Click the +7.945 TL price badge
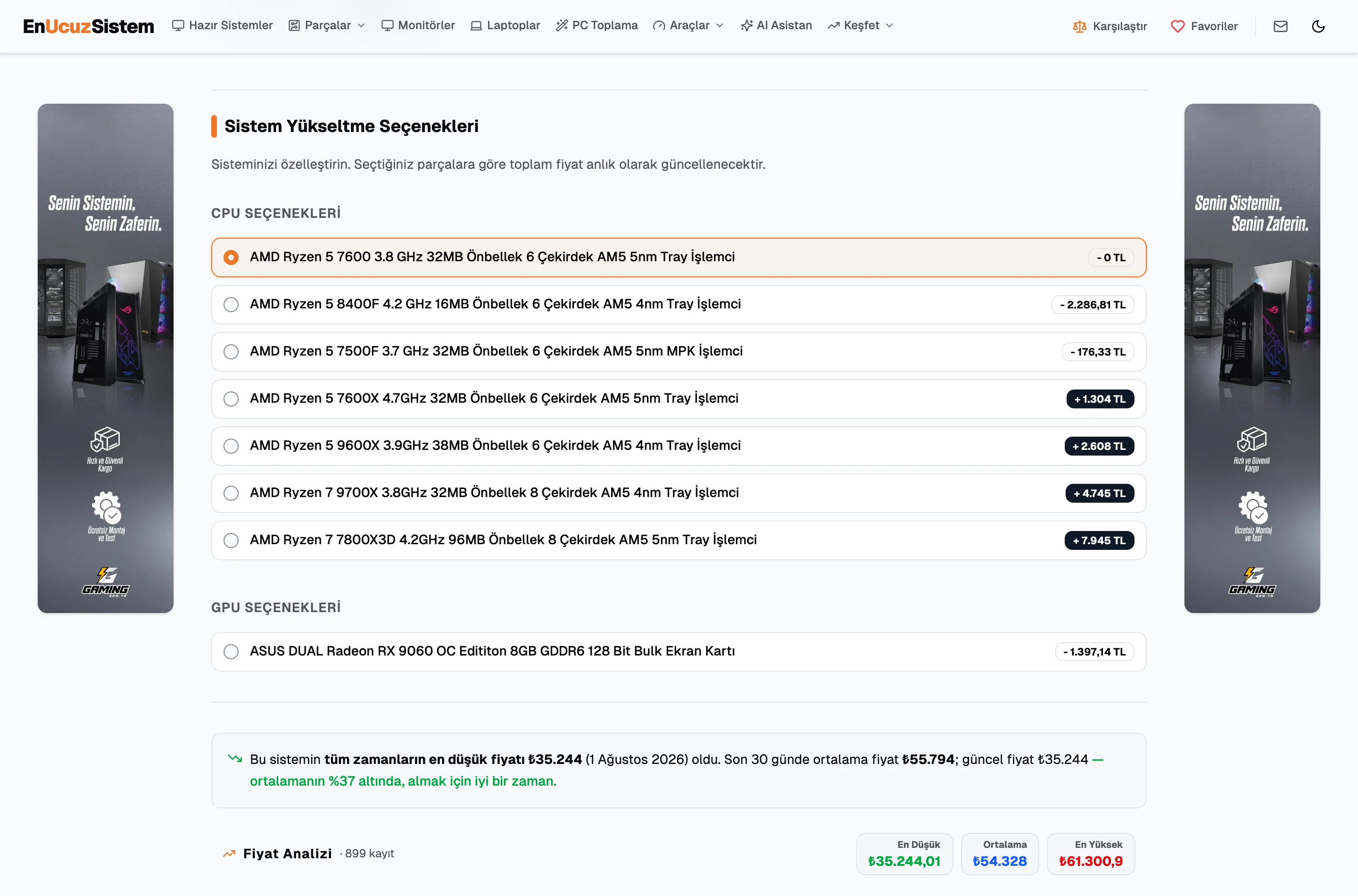Image resolution: width=1358 pixels, height=896 pixels. pos(1099,540)
